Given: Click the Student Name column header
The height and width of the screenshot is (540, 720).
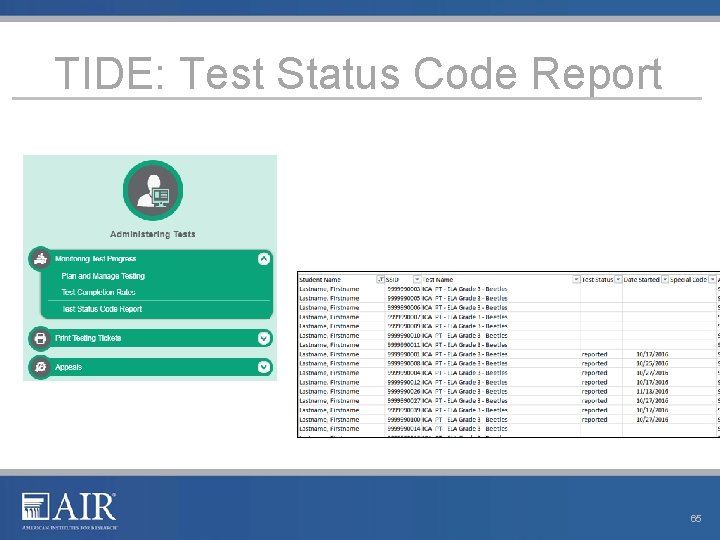Looking at the screenshot, I should tap(320, 280).
